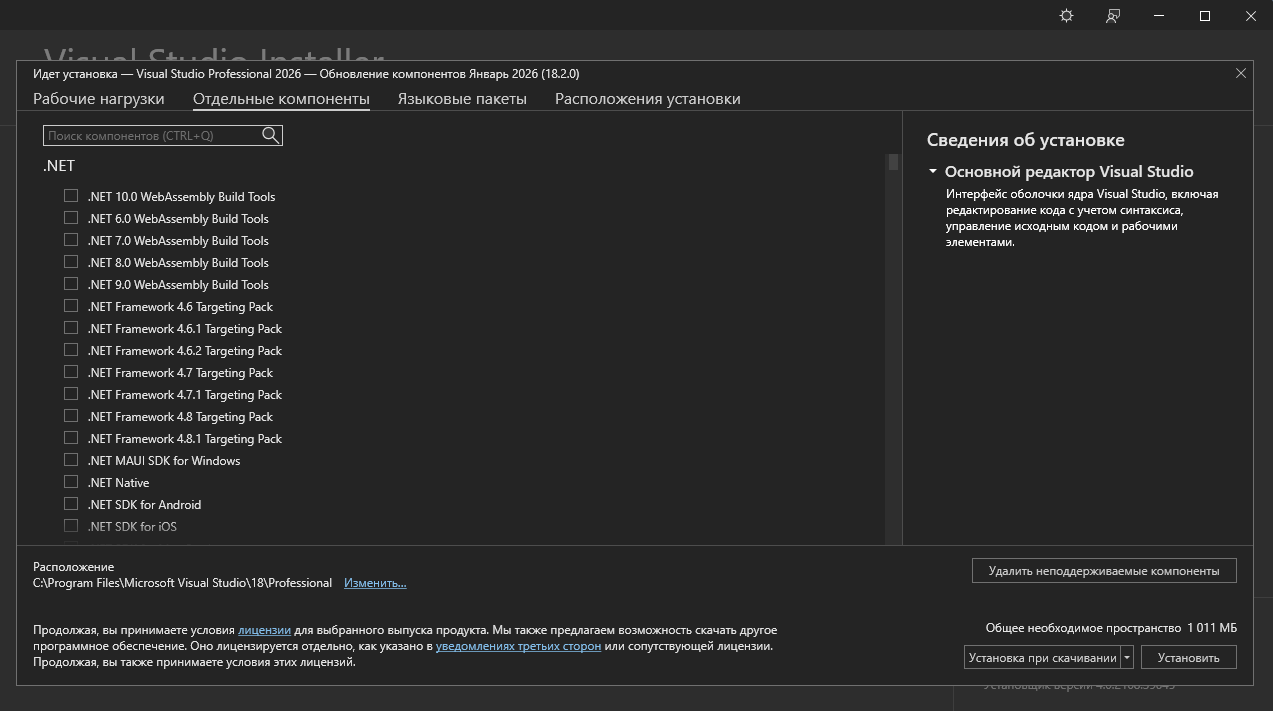Open the Изменить... location link
This screenshot has height=711, width=1273.
375,583
